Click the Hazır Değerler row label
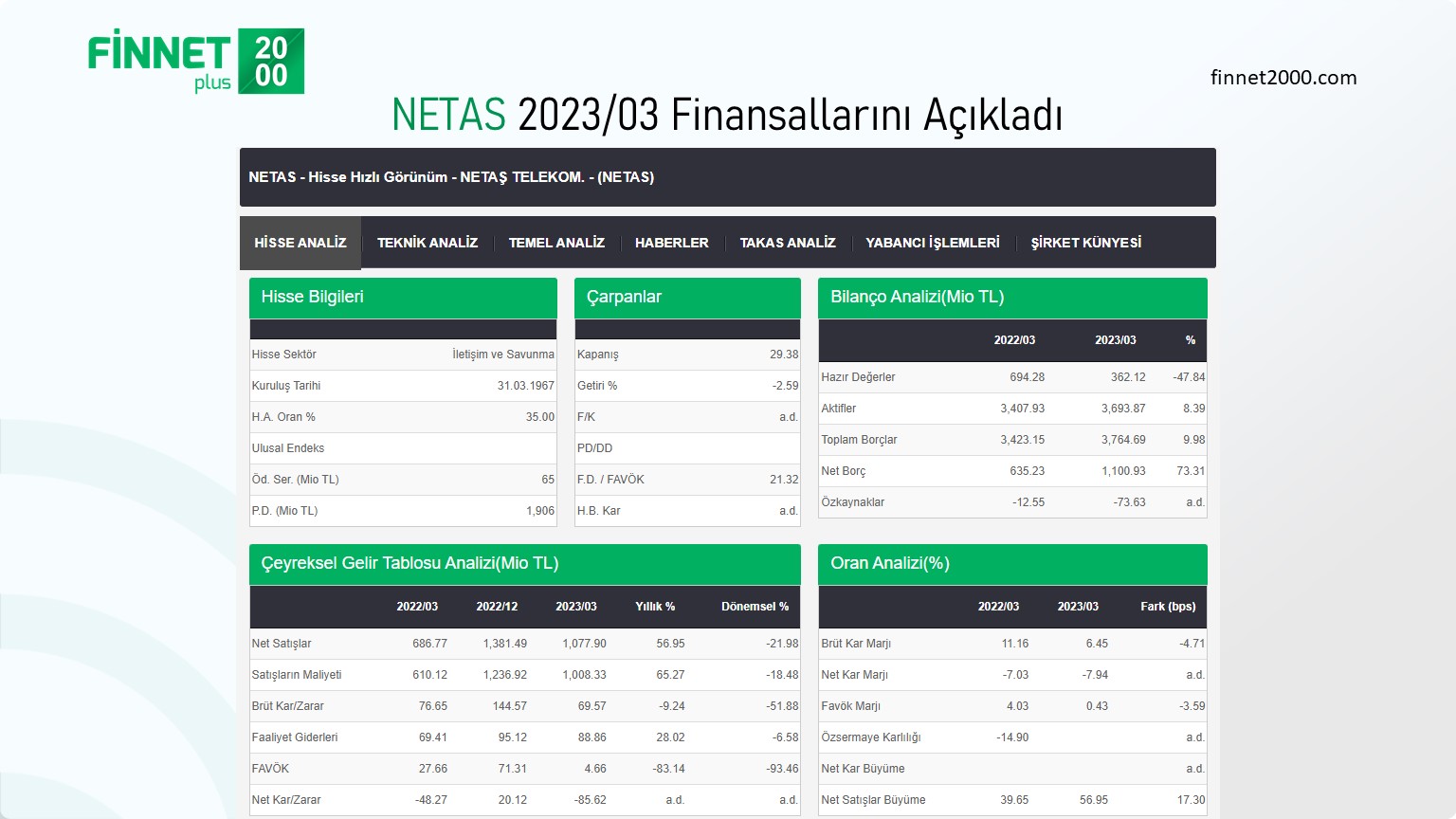The height and width of the screenshot is (819, 1456). [x=858, y=377]
